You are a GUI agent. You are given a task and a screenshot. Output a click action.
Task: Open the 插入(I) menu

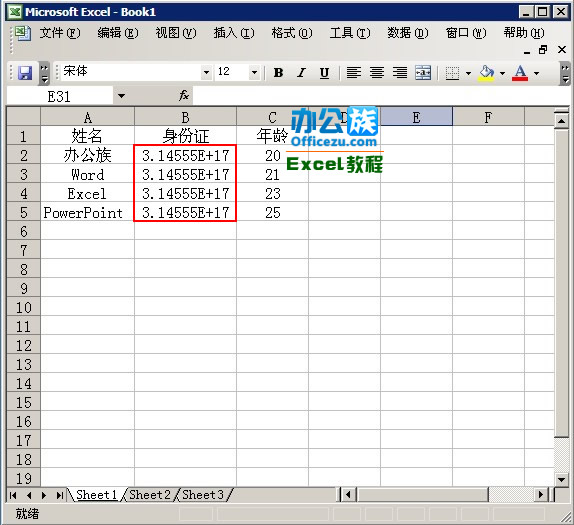tap(234, 33)
